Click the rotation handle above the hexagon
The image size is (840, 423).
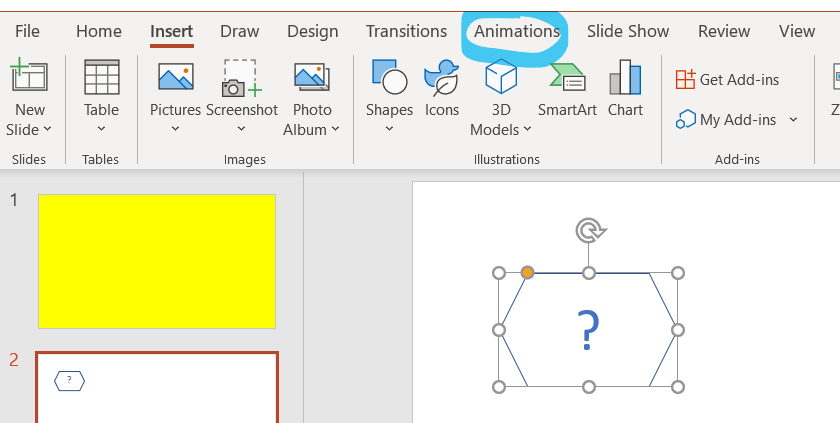coord(589,232)
